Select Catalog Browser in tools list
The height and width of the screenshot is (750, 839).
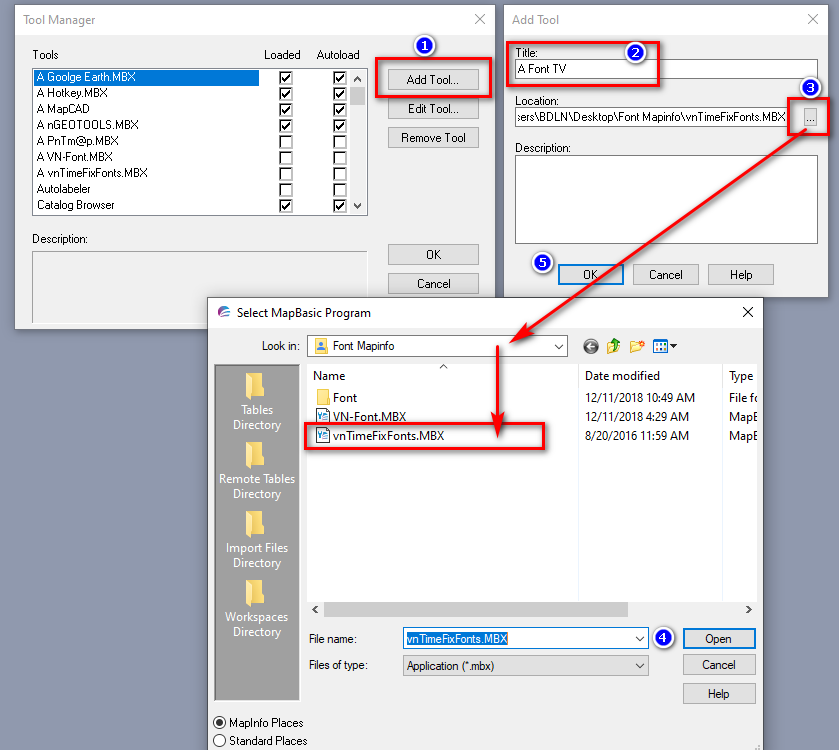tap(147, 205)
